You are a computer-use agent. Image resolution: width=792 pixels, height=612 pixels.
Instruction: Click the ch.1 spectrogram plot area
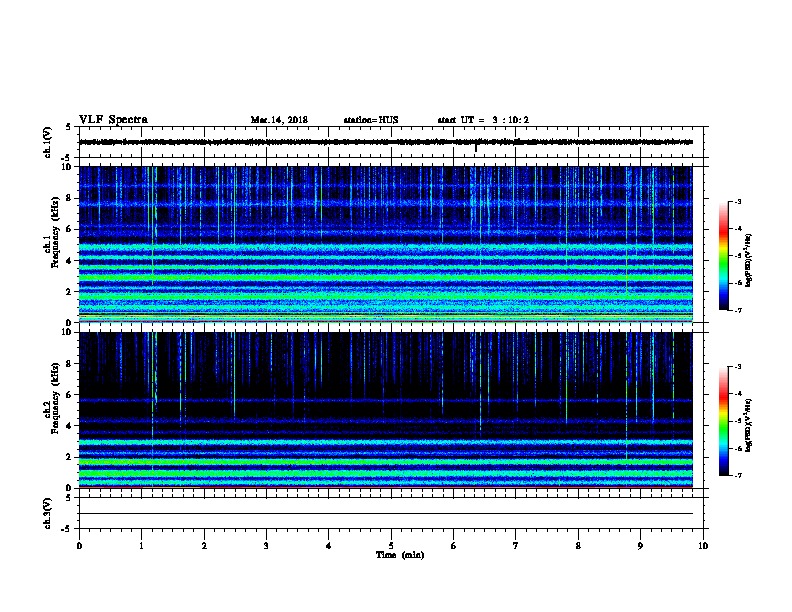point(386,244)
